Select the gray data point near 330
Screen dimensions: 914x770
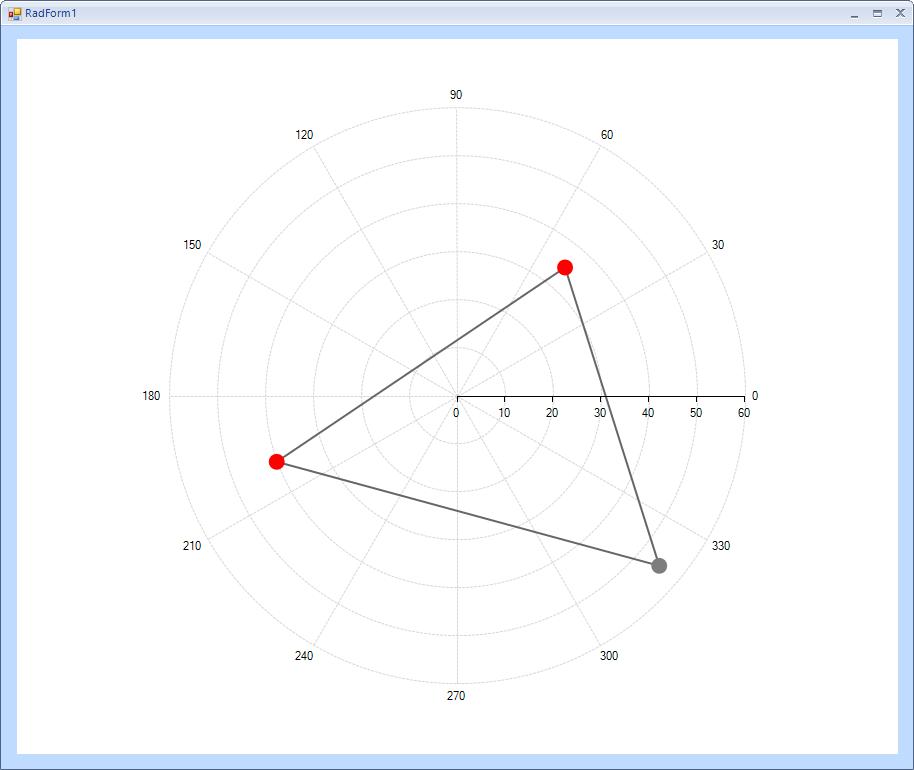659,565
